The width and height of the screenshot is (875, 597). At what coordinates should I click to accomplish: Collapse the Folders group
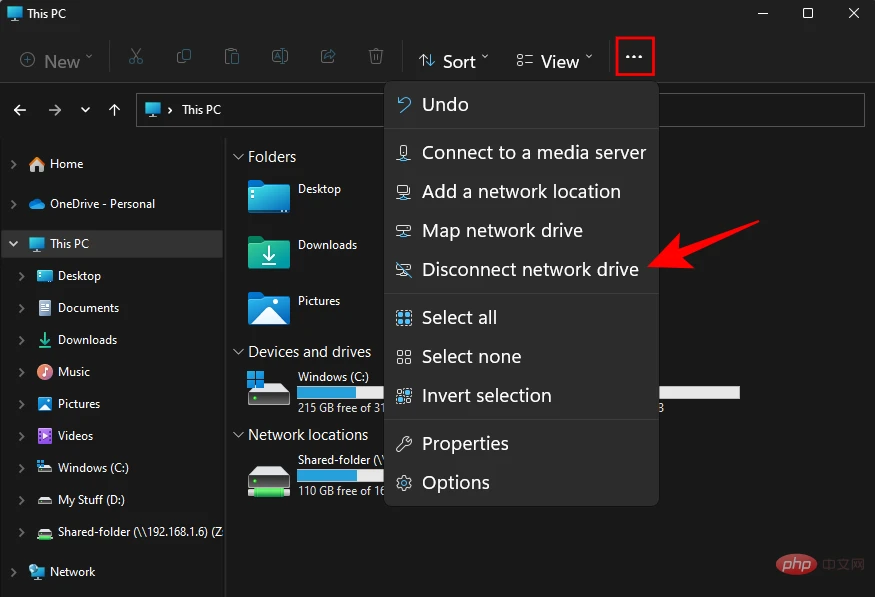coord(238,157)
